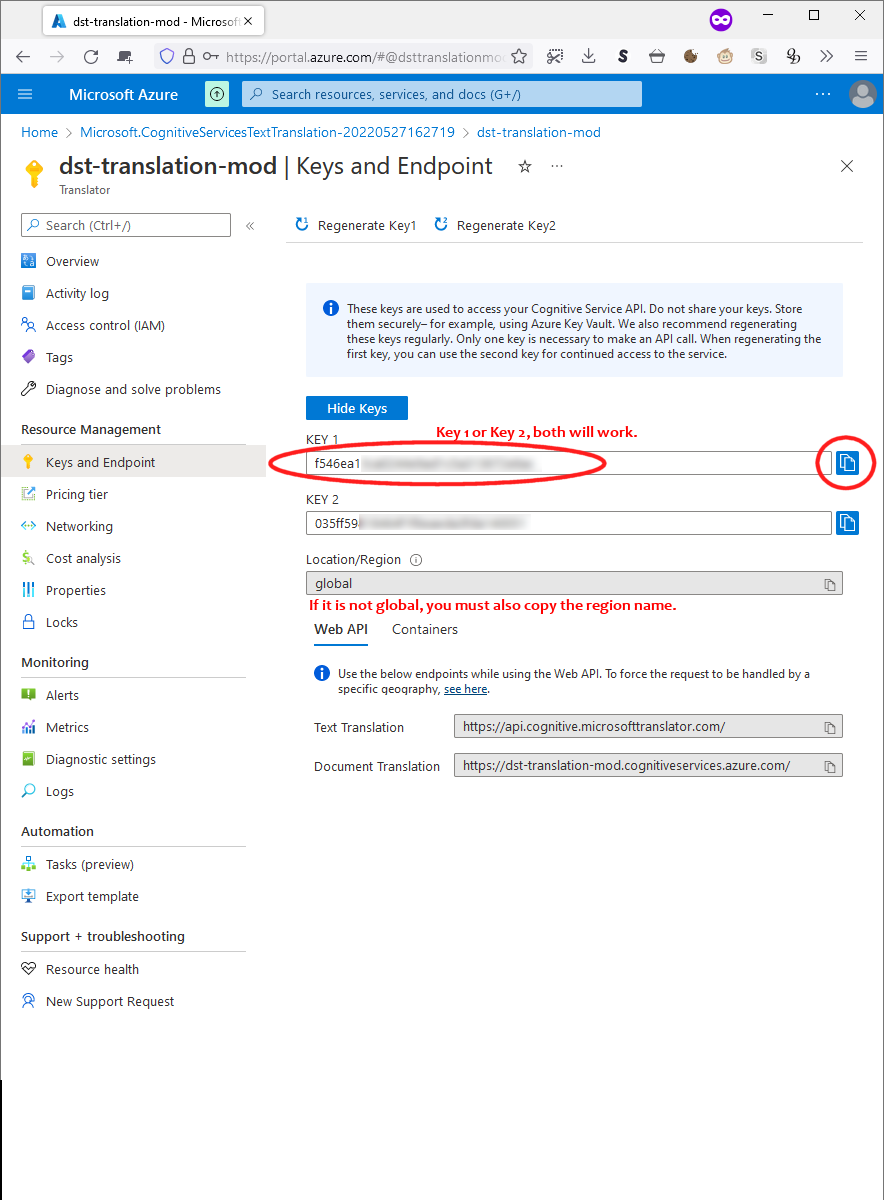Open the Tags page
The image size is (884, 1200).
click(x=59, y=357)
